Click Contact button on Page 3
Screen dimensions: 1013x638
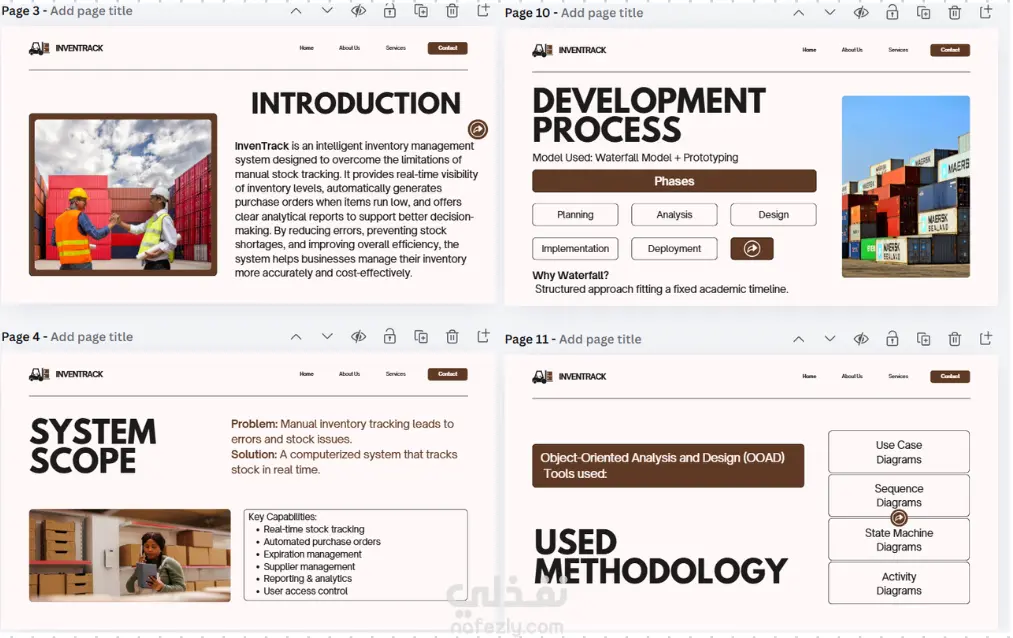tap(448, 48)
